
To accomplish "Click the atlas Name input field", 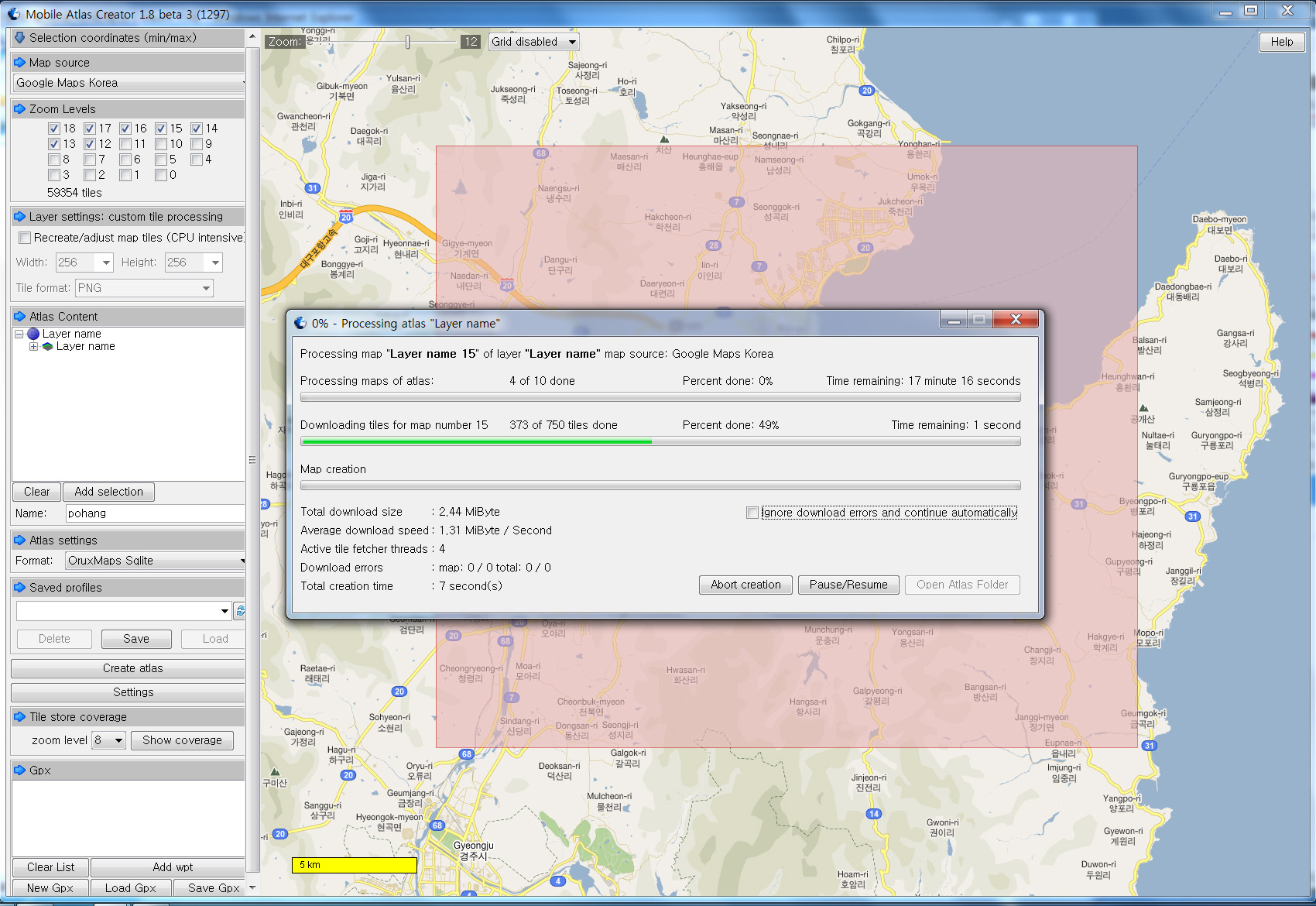I will click(x=155, y=513).
